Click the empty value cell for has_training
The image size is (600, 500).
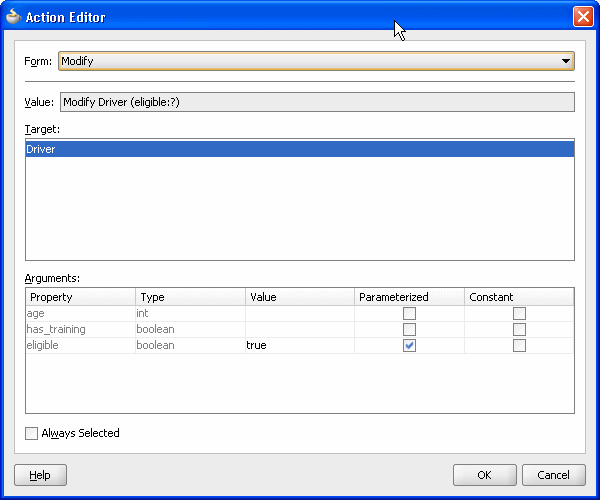pyautogui.click(x=300, y=329)
